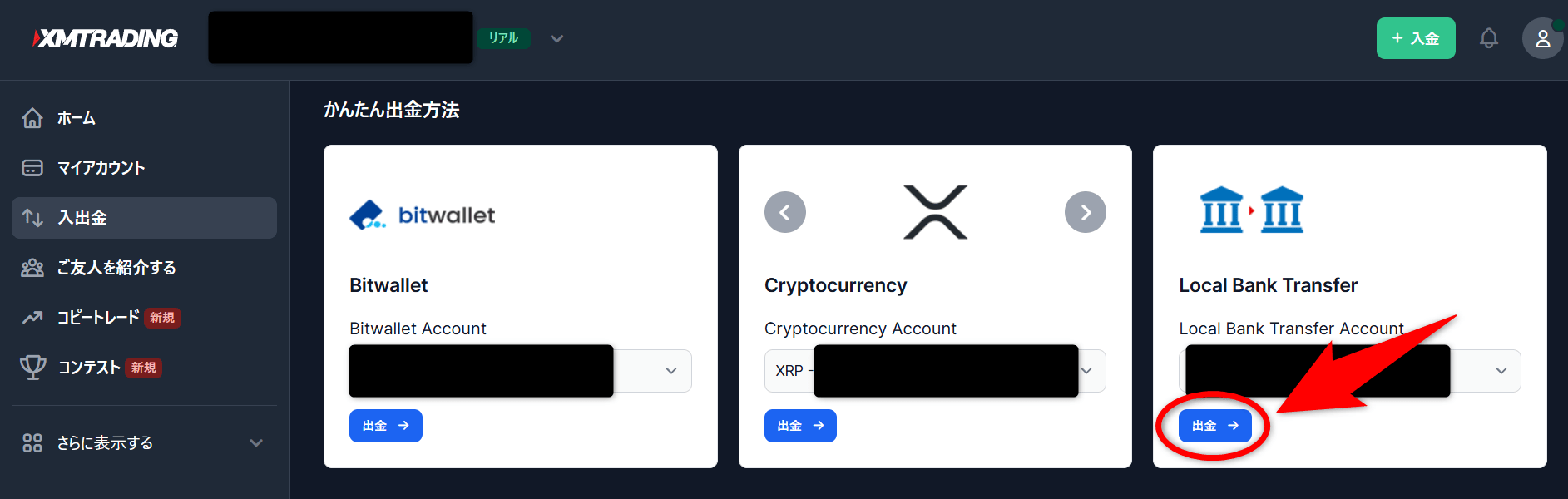Viewport: 1568px width, 499px height.
Task: Open the Bitwallet Account dropdown
Action: [x=521, y=371]
